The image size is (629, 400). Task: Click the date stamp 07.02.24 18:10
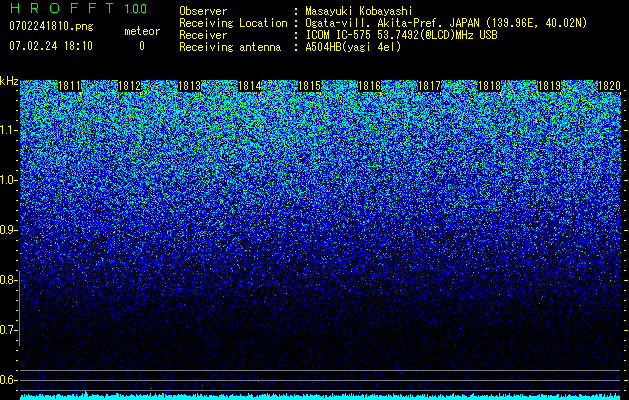(51, 46)
